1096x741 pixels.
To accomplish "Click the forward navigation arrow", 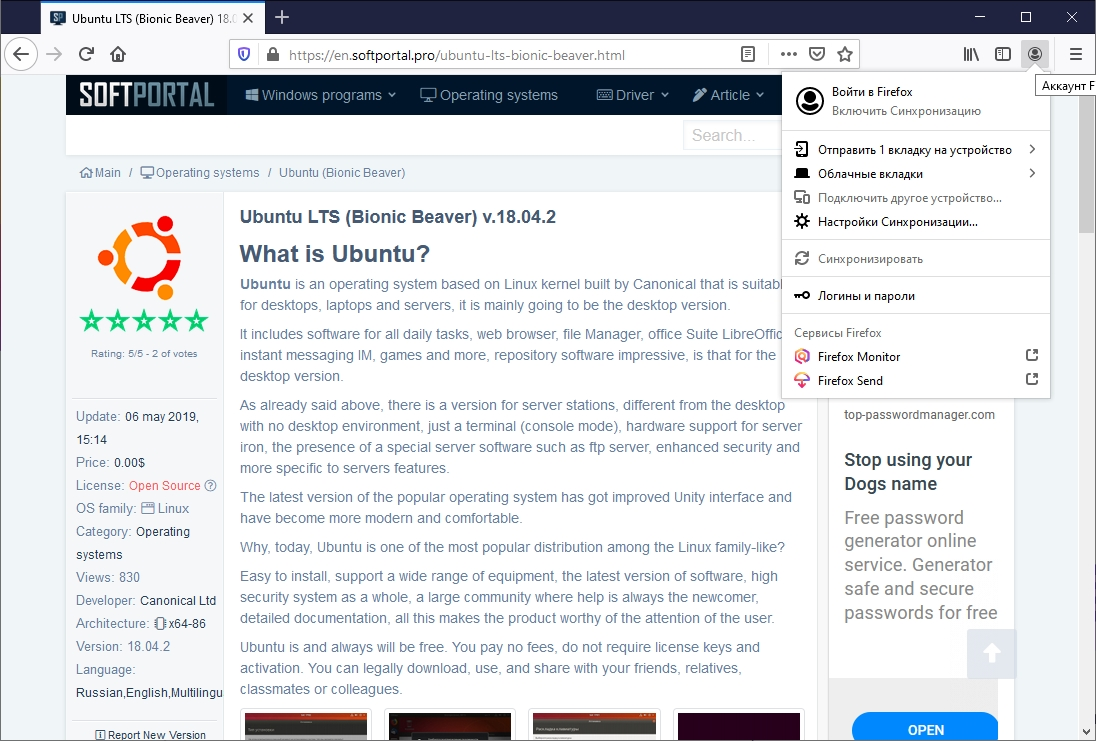I will pyautogui.click(x=54, y=54).
